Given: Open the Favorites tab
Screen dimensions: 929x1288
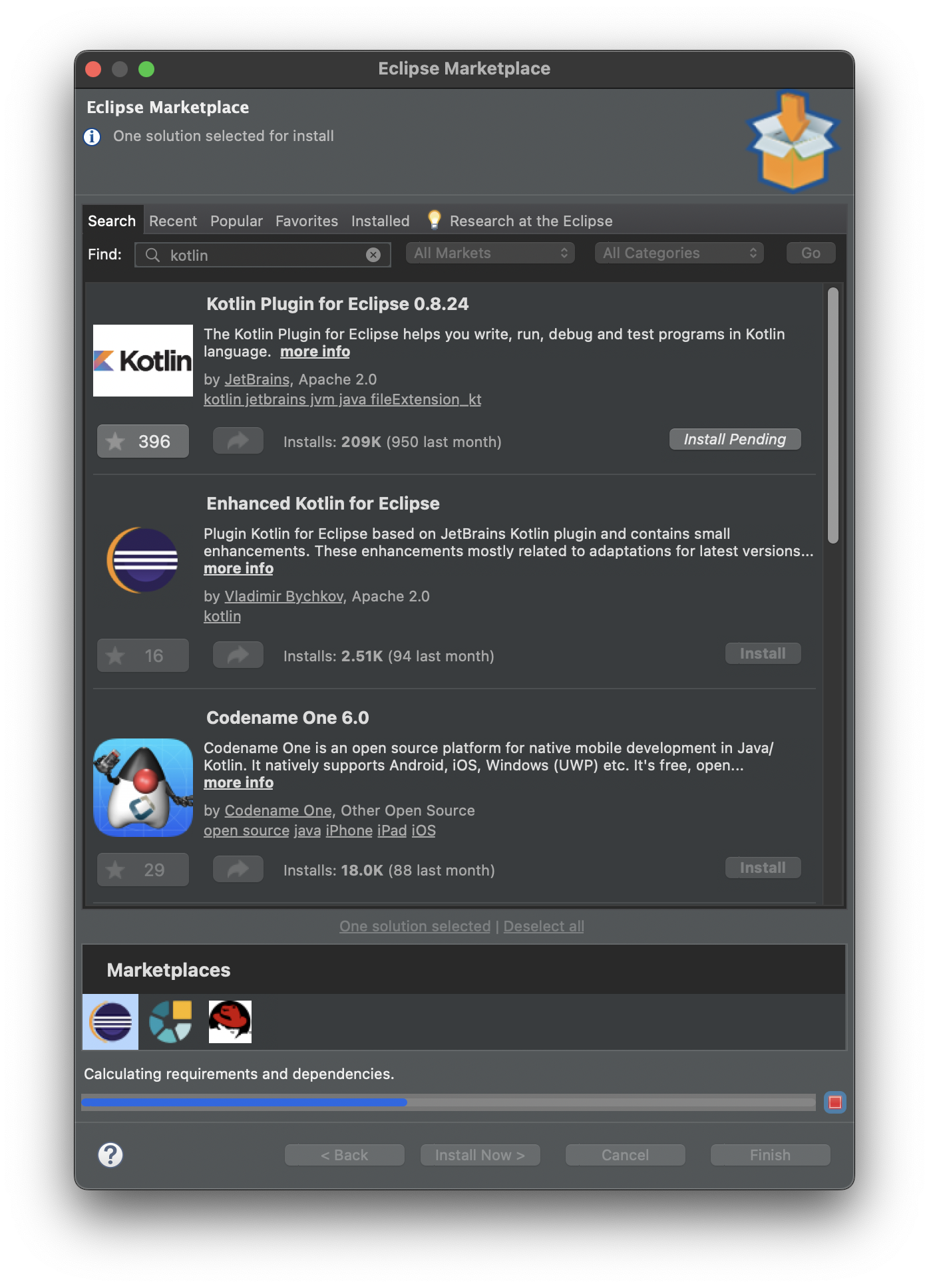Looking at the screenshot, I should click(x=307, y=221).
